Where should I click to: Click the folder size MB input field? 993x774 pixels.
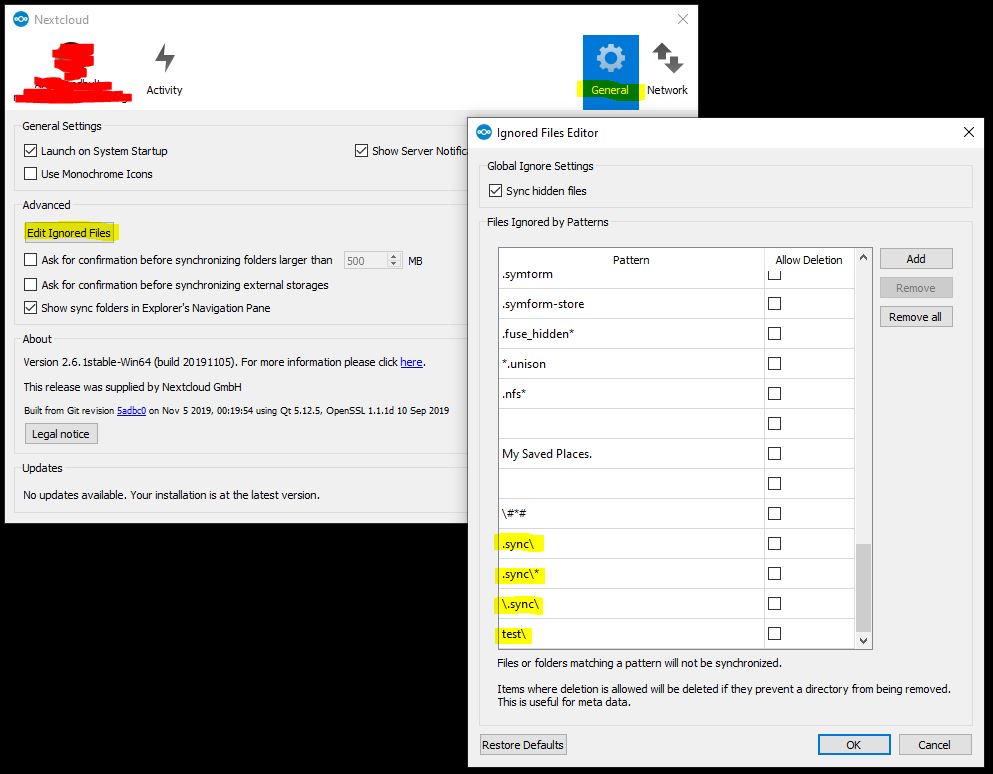(x=365, y=260)
